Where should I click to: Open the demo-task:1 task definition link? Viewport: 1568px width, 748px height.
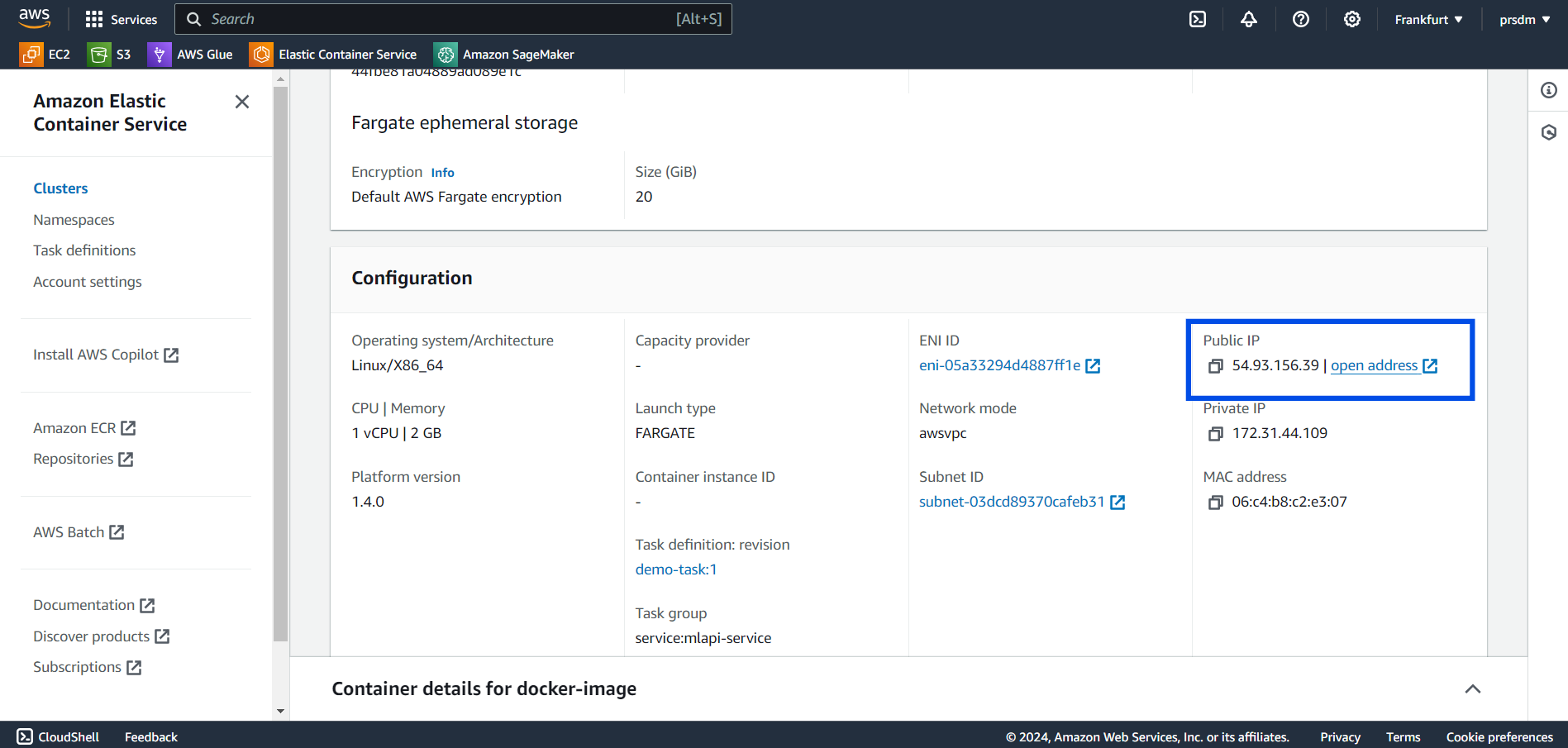click(676, 569)
